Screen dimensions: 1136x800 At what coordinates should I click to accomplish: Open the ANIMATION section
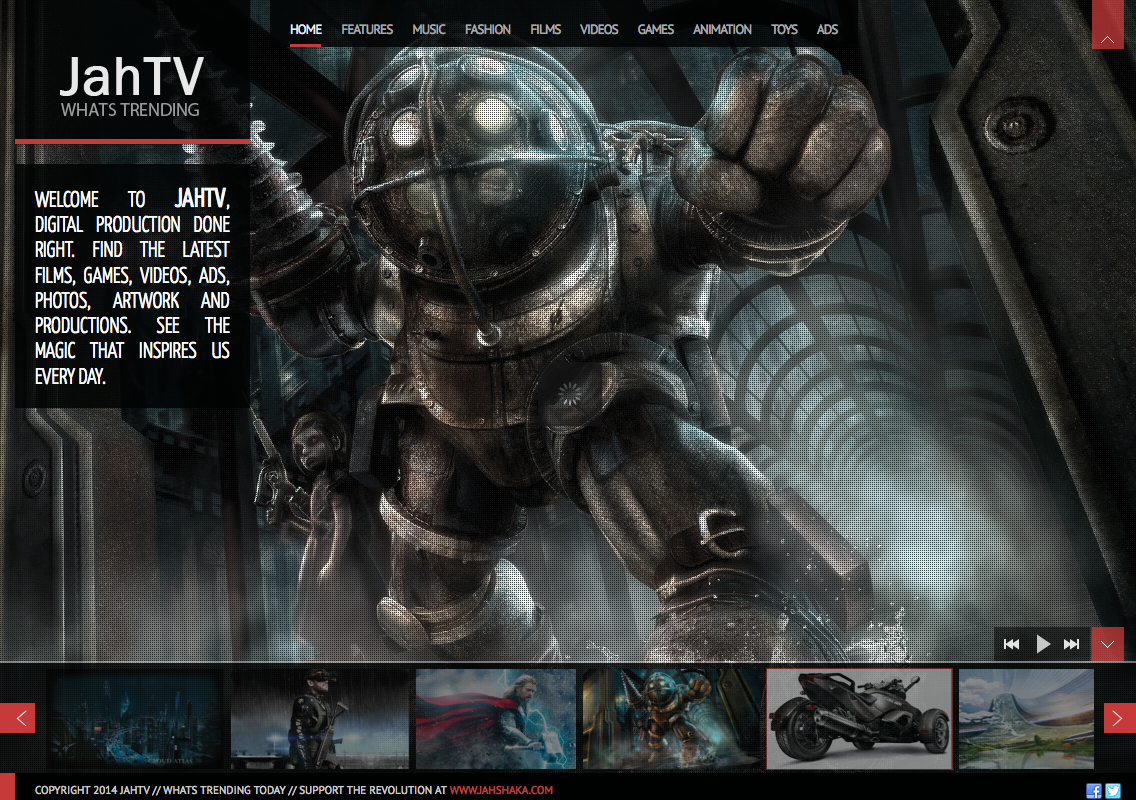[722, 30]
